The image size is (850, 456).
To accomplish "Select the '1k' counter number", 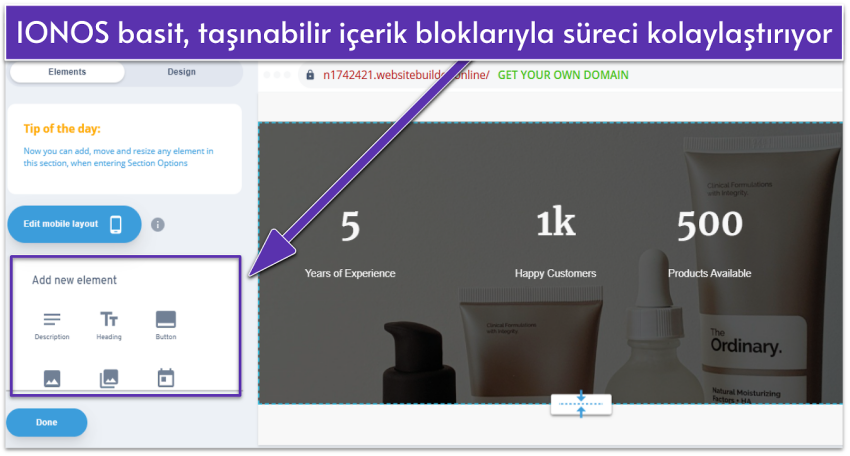I will pyautogui.click(x=556, y=223).
